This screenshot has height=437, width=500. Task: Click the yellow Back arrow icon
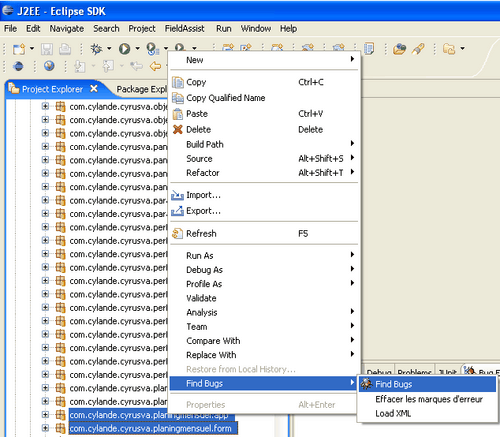(x=156, y=66)
